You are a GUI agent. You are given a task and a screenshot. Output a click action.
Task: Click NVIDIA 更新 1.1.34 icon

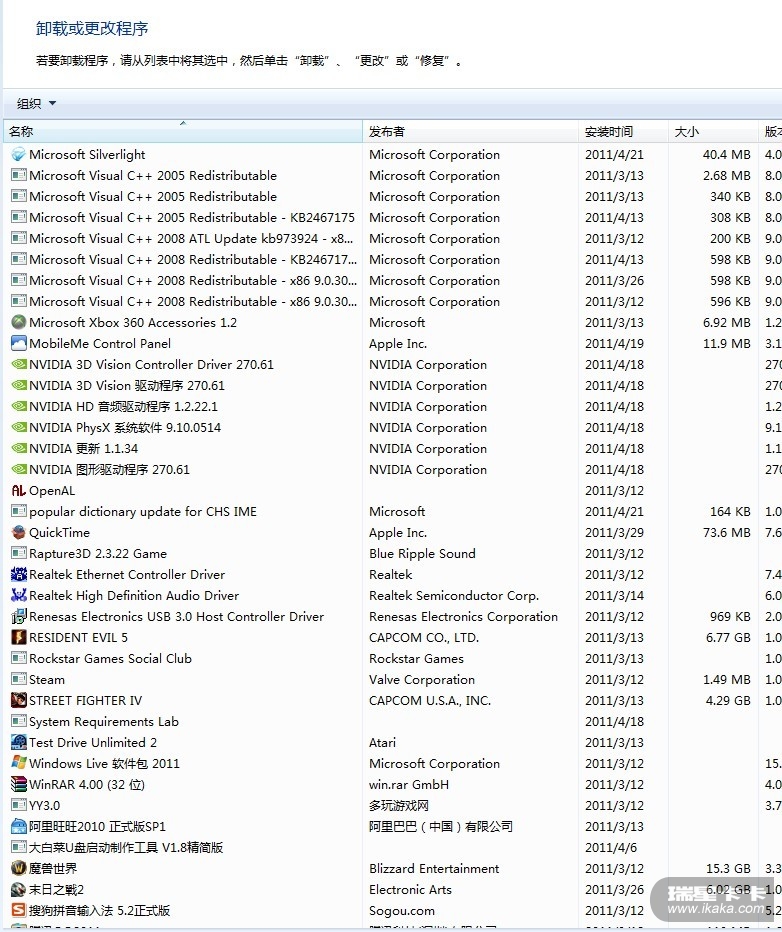[x=19, y=449]
